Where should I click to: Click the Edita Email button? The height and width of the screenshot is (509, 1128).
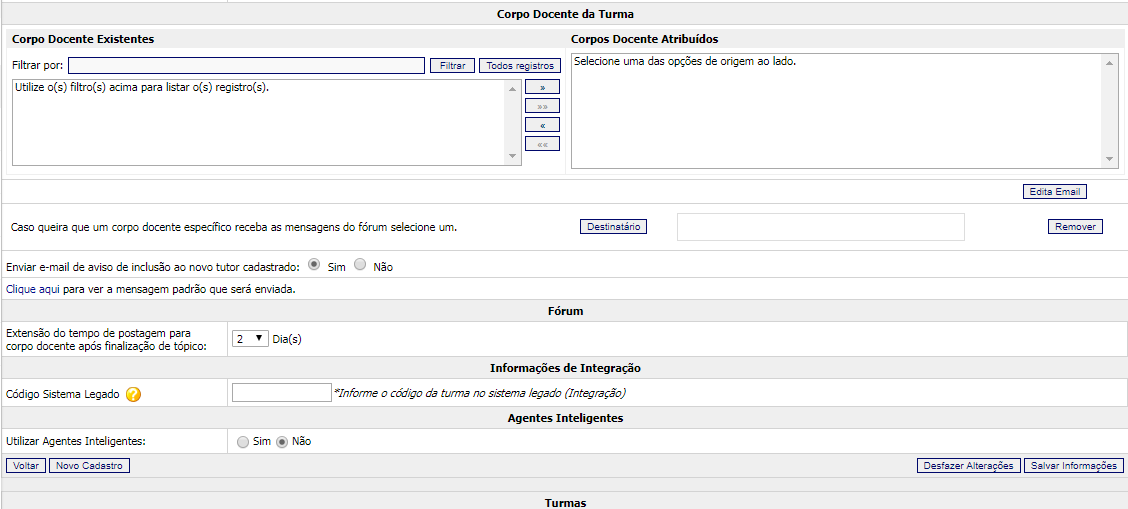(1054, 192)
